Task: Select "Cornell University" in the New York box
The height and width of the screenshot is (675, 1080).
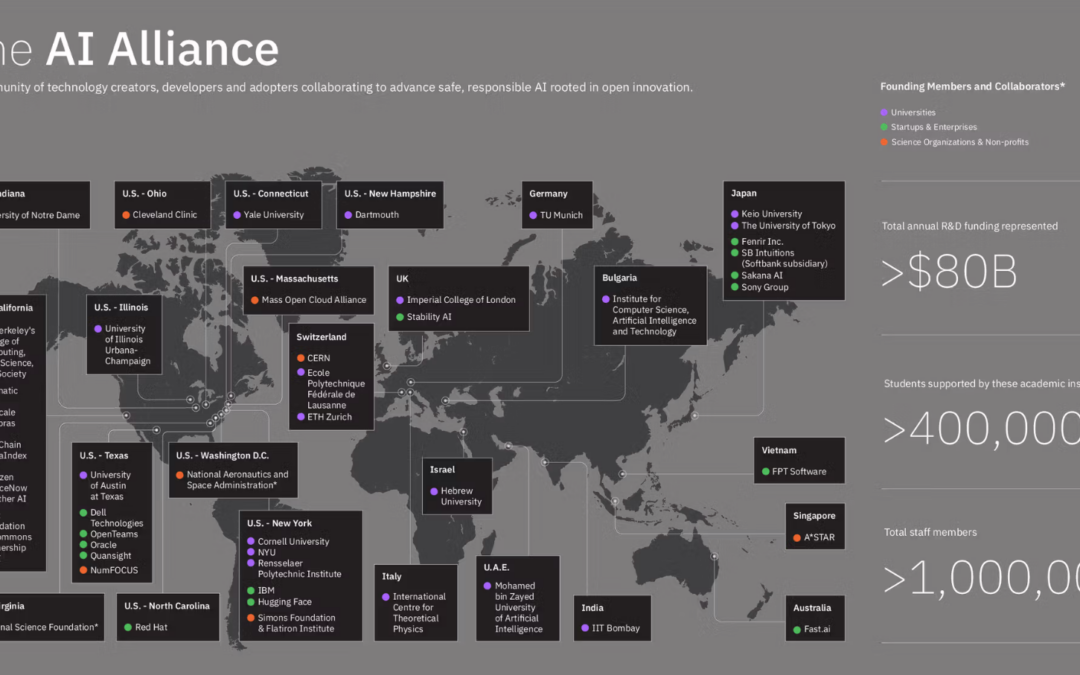Action: [x=293, y=541]
